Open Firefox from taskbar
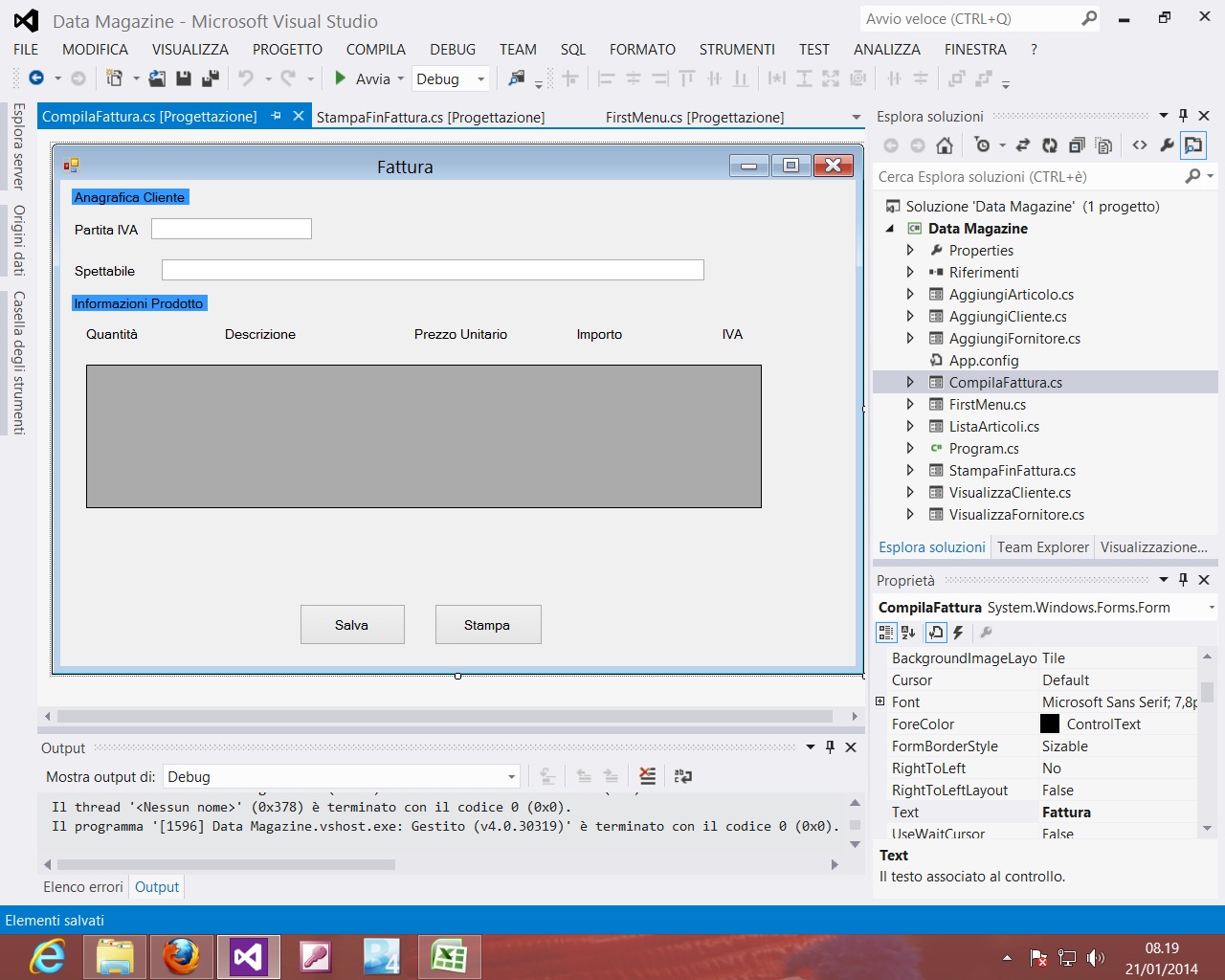Screen dimensions: 1225x980 tap(181, 957)
